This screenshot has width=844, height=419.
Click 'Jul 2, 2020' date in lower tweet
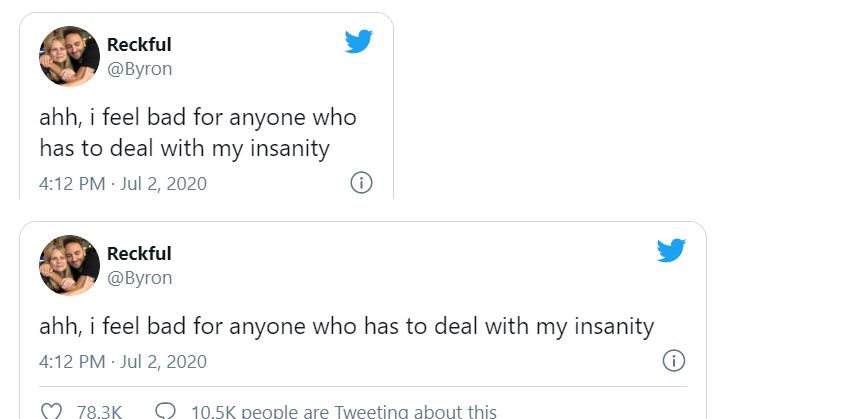click(x=161, y=361)
